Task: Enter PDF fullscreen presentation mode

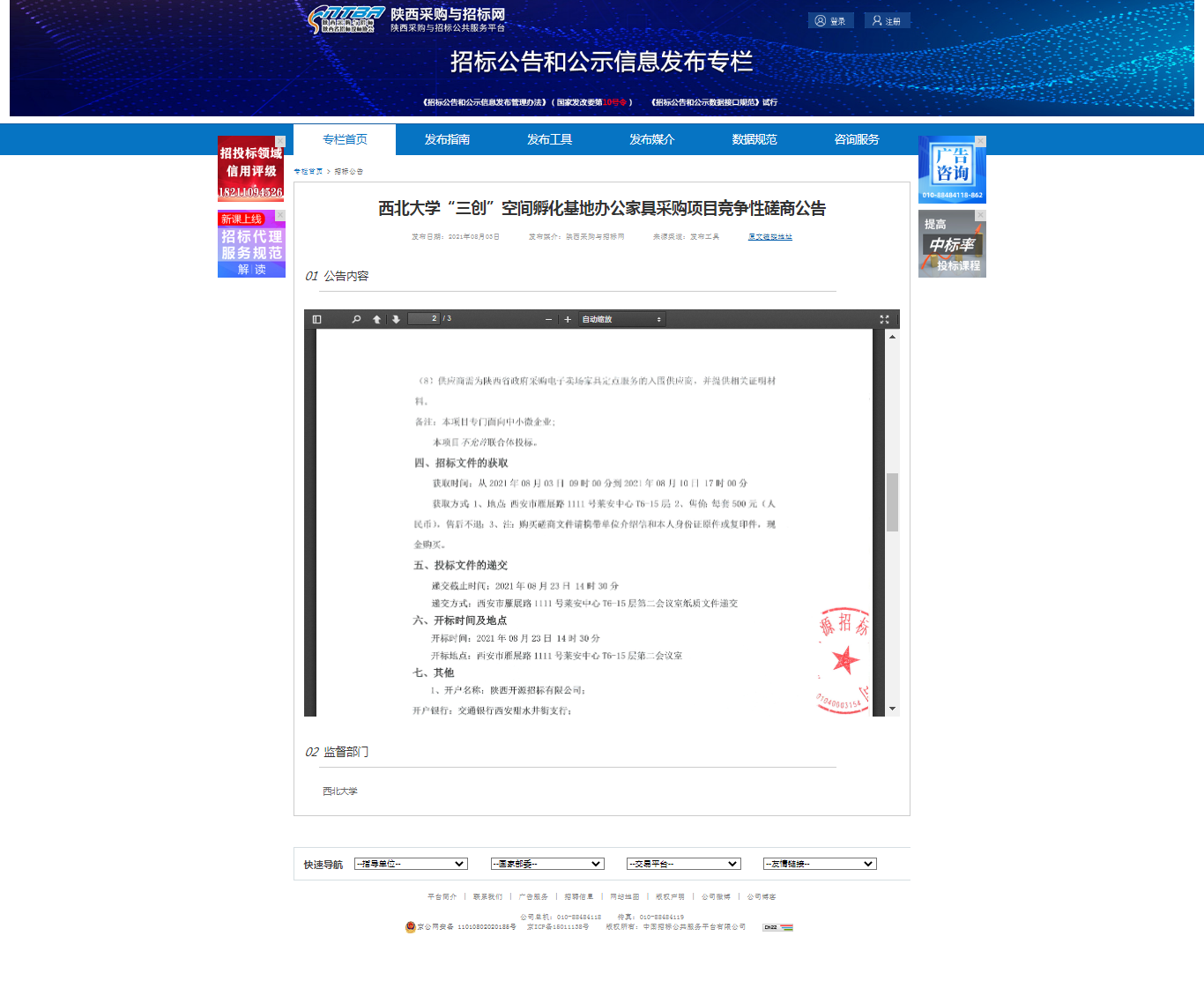Action: click(884, 319)
